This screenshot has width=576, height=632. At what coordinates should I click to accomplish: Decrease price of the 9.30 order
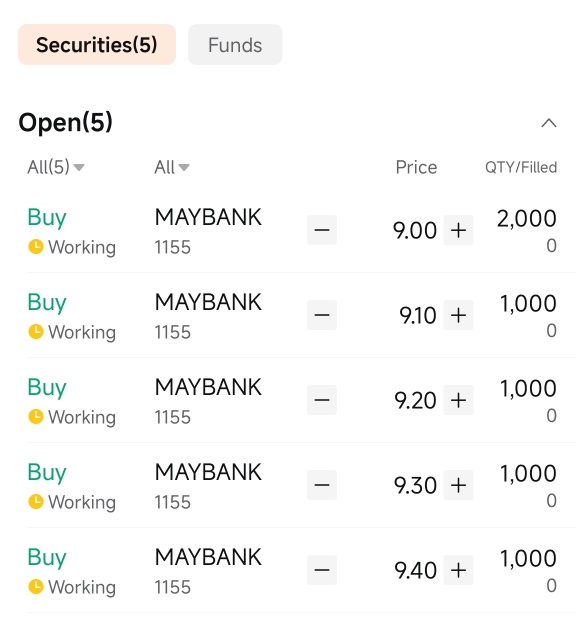(322, 485)
